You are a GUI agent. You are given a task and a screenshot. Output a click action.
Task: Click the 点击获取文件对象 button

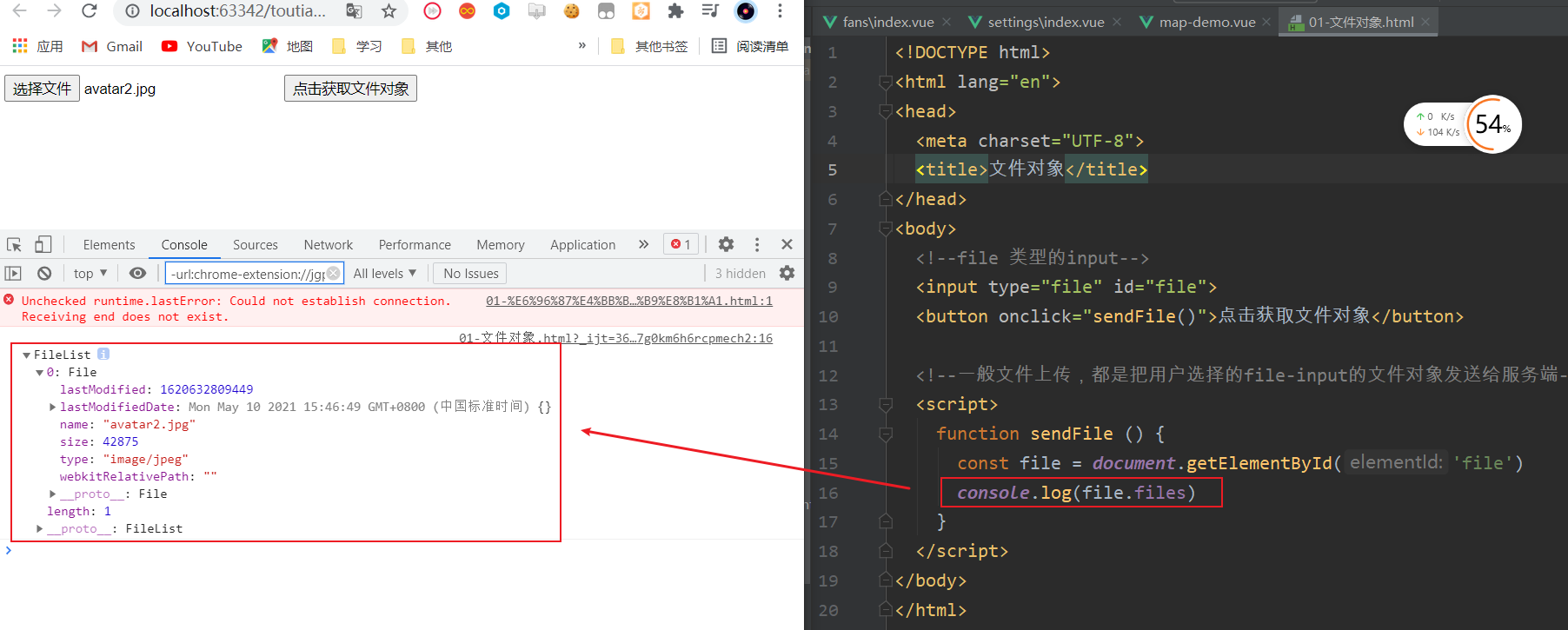pyautogui.click(x=350, y=89)
